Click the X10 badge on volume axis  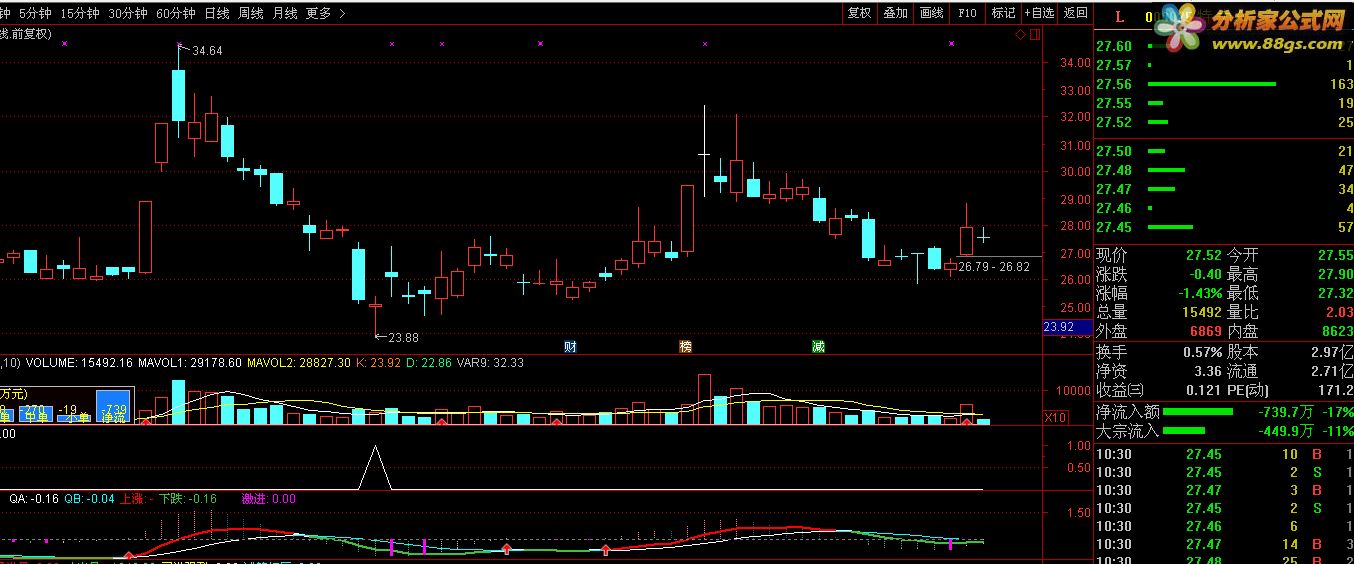(x=1055, y=417)
